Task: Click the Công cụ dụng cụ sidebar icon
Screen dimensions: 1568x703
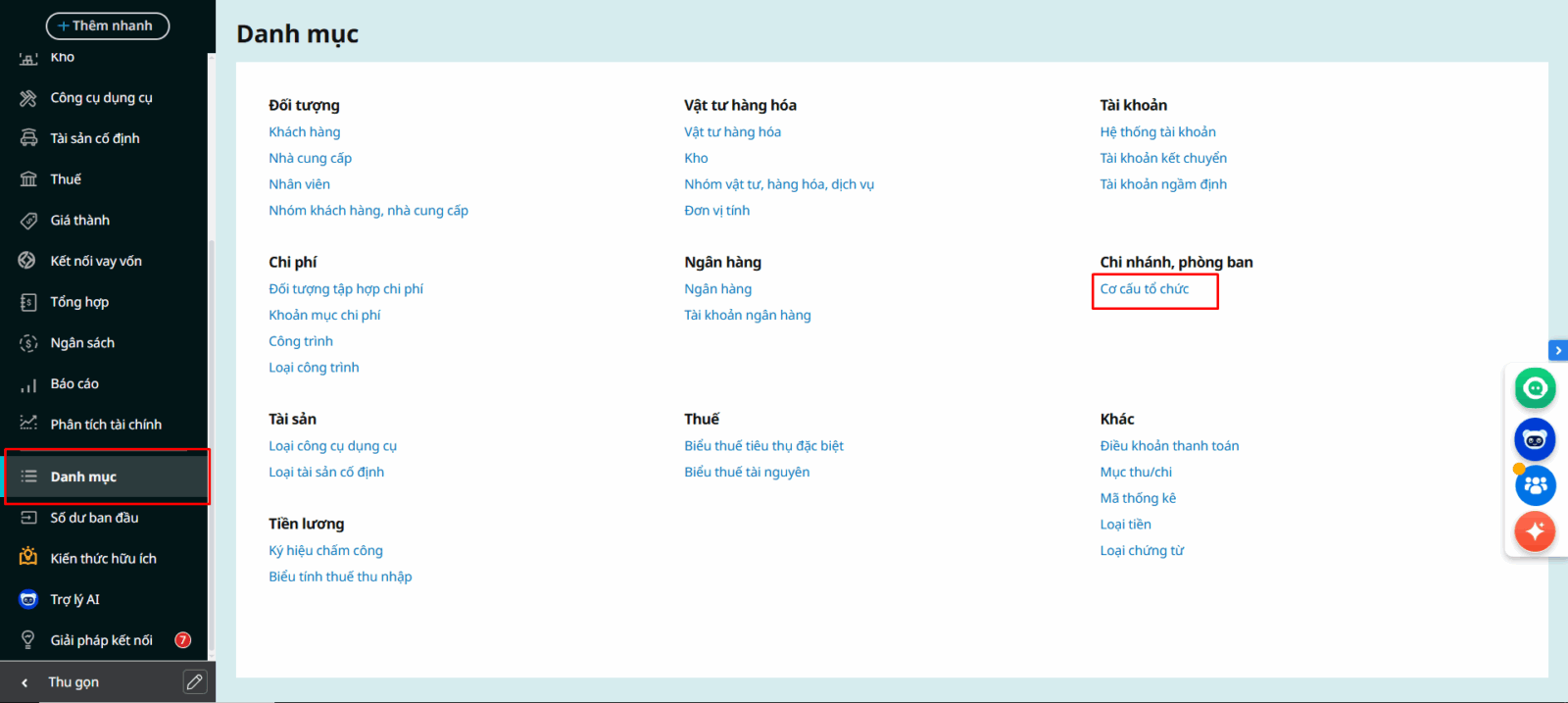Action: pos(28,98)
